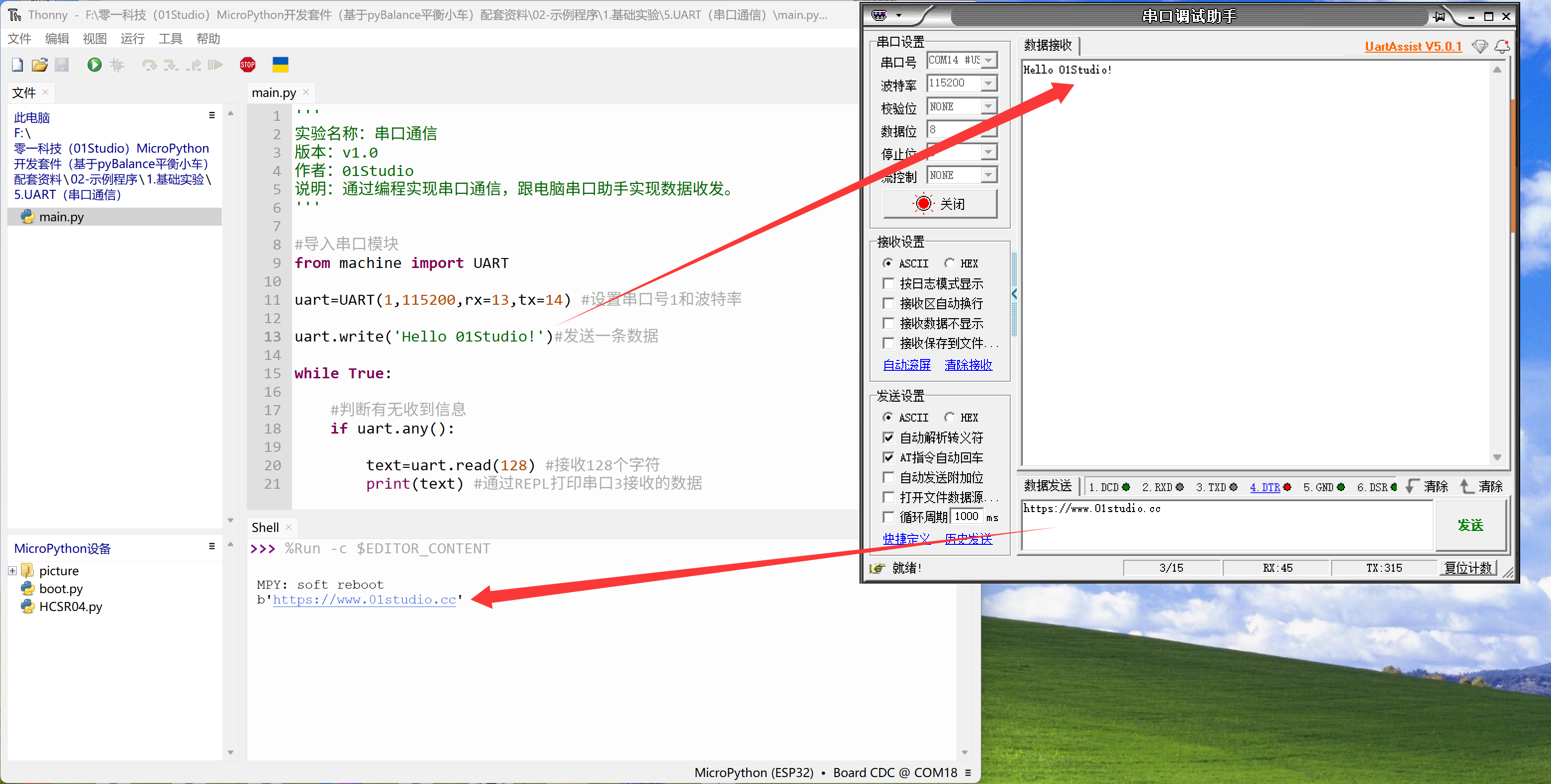Open the 编辑 menu in Thonny
The height and width of the screenshot is (784, 1551).
57,38
